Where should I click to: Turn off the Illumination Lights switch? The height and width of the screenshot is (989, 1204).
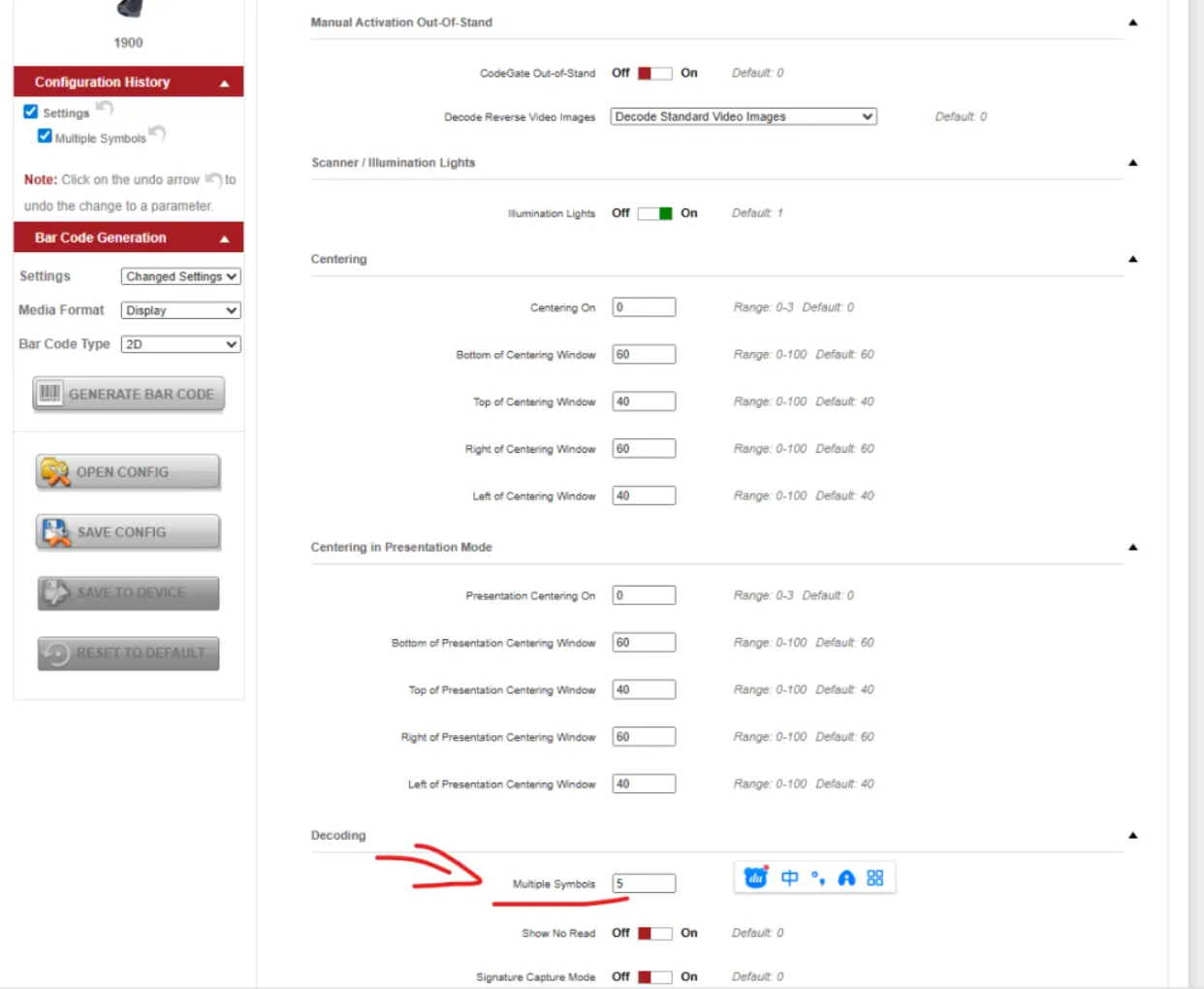tap(654, 213)
